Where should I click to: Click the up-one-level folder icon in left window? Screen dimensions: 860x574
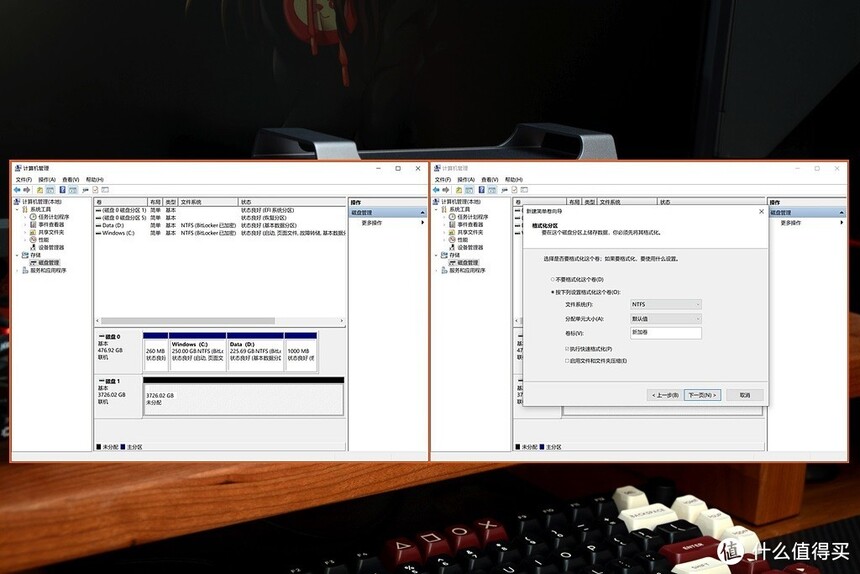click(39, 190)
